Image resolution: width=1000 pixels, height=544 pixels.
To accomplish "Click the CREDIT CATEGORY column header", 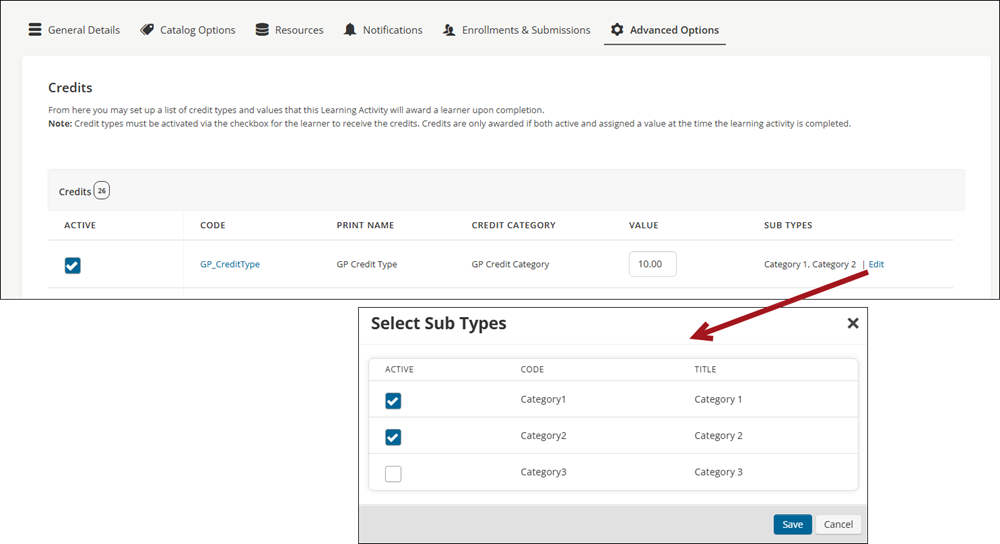I will tap(513, 225).
